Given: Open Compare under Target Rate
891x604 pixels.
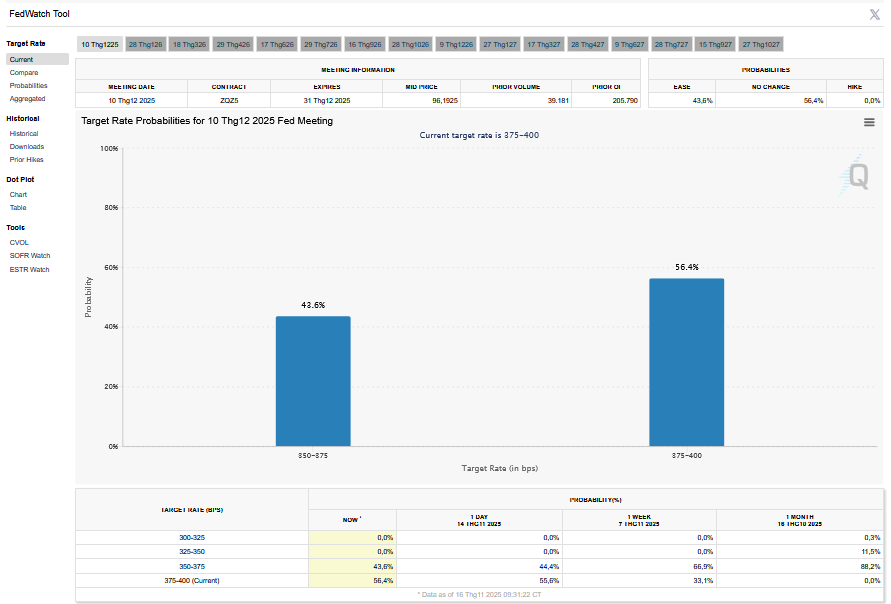Looking at the screenshot, I should click(x=24, y=73).
